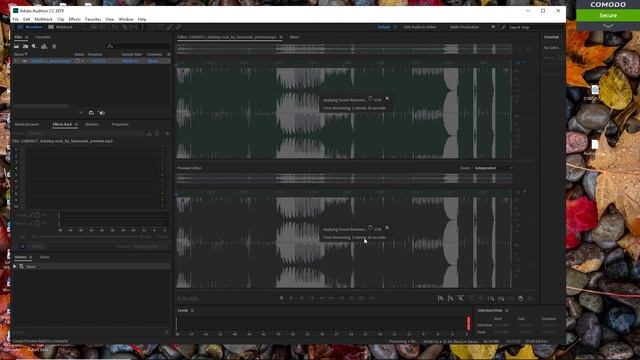Open the Levels panel menu

click(x=192, y=310)
